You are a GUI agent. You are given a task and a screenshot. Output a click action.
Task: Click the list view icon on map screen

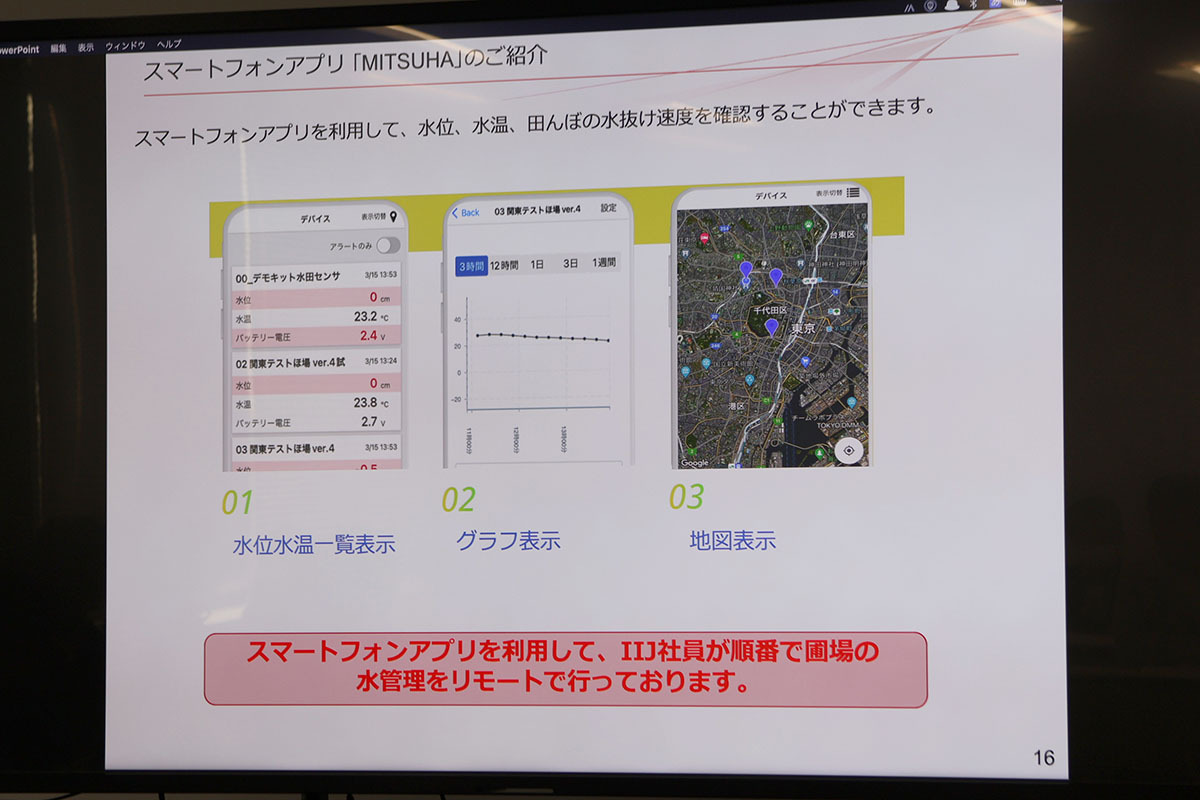(x=853, y=192)
